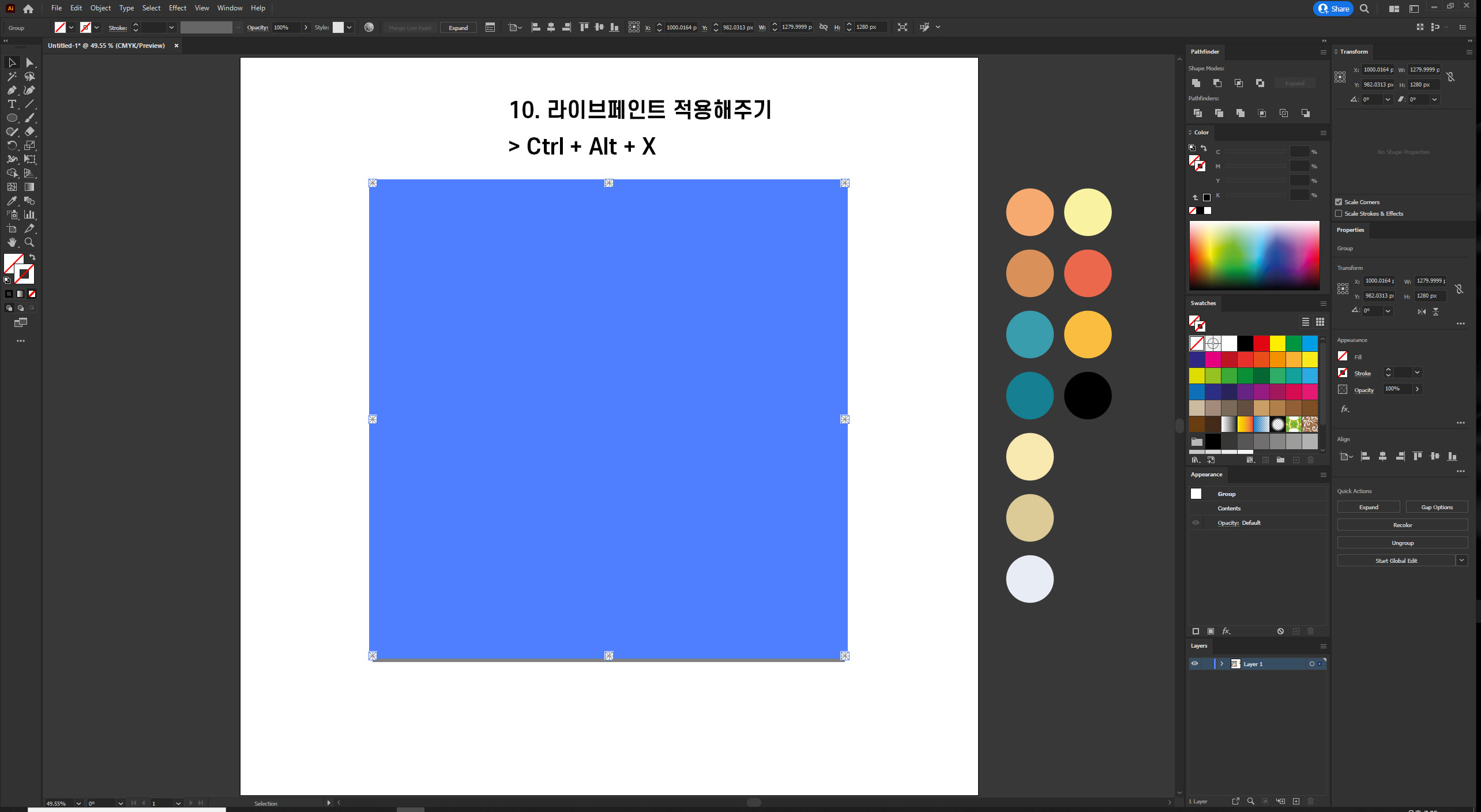Click Recolor Artwork icon in control bar
Screen dimensions: 1481x812
tap(369, 27)
